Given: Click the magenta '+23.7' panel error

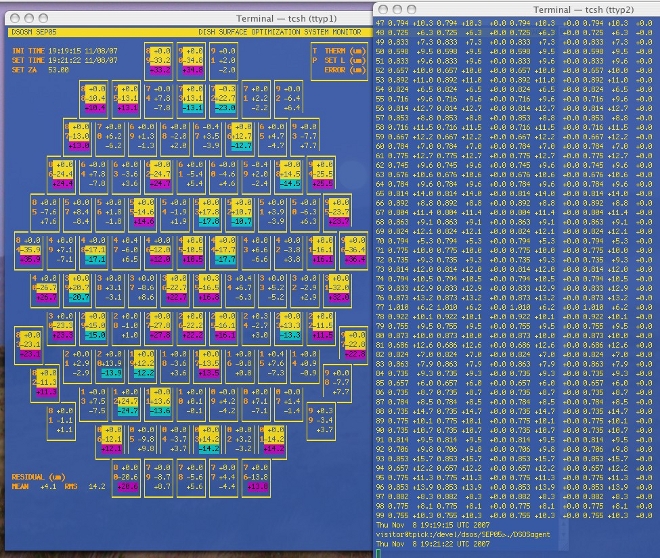Looking at the screenshot, I should click(339, 222).
